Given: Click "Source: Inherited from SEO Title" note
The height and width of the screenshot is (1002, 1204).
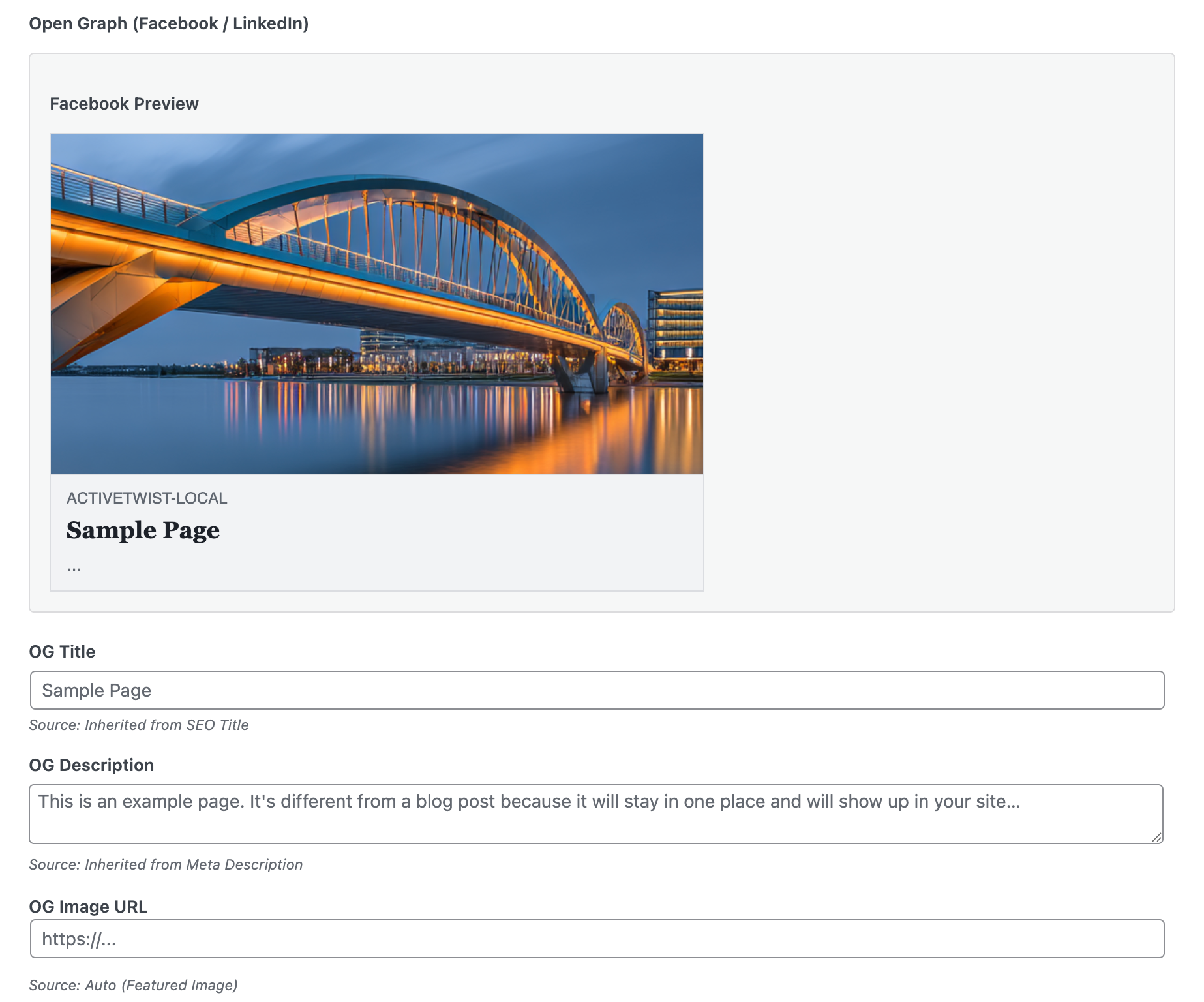Looking at the screenshot, I should pyautogui.click(x=139, y=725).
